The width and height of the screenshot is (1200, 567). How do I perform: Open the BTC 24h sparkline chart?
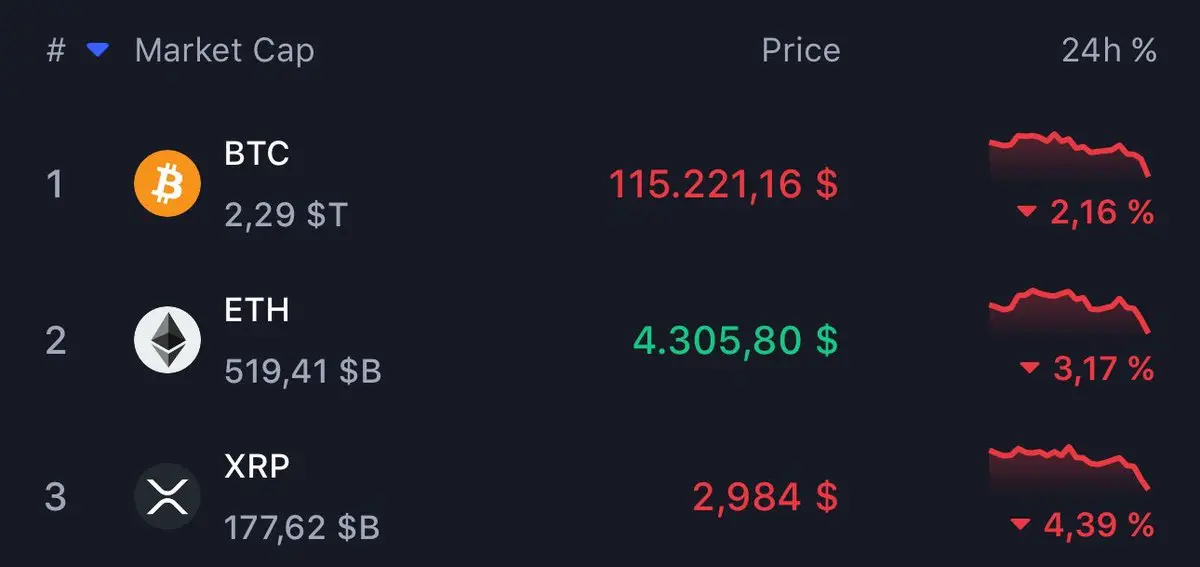pos(1070,155)
